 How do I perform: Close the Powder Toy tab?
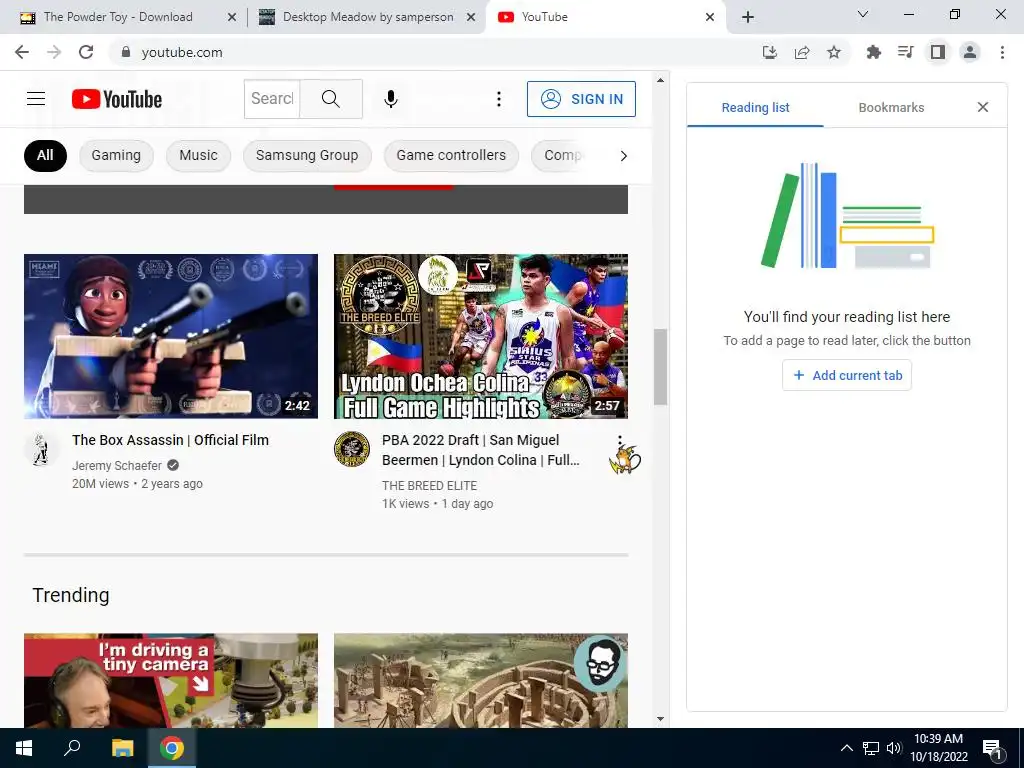click(x=232, y=18)
